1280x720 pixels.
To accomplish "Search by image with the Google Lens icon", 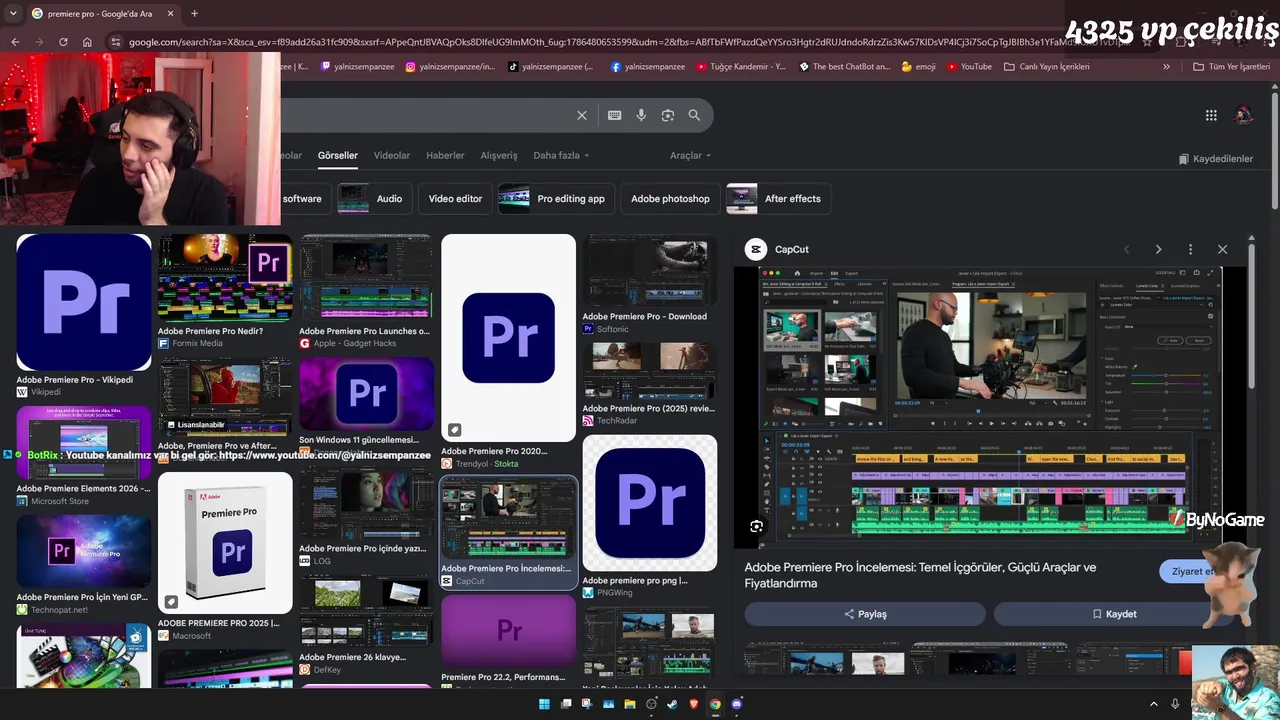I will point(668,115).
